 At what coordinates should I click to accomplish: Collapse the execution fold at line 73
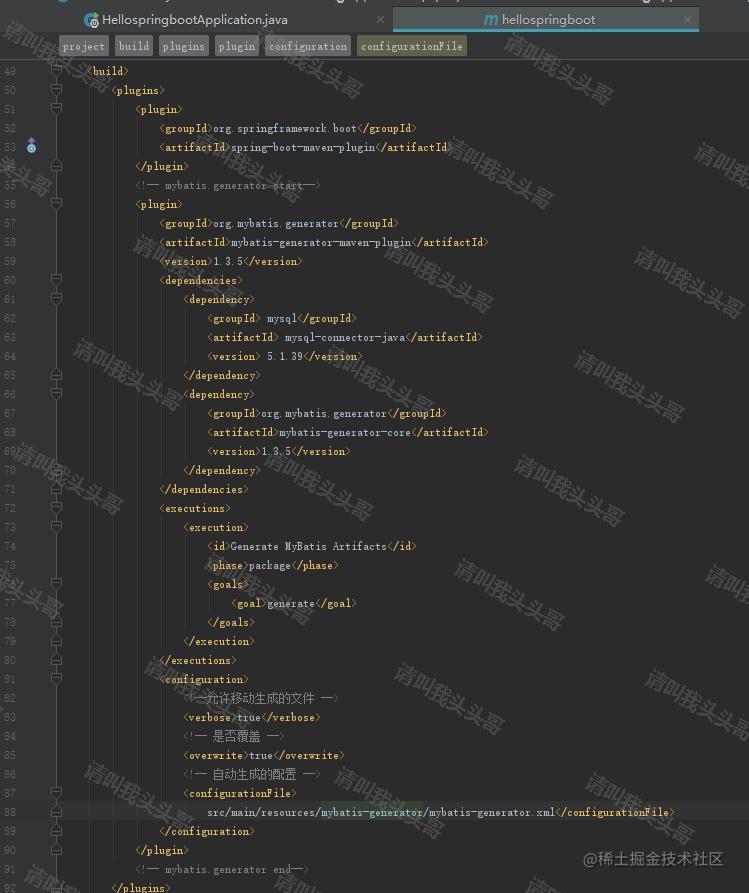click(x=56, y=526)
